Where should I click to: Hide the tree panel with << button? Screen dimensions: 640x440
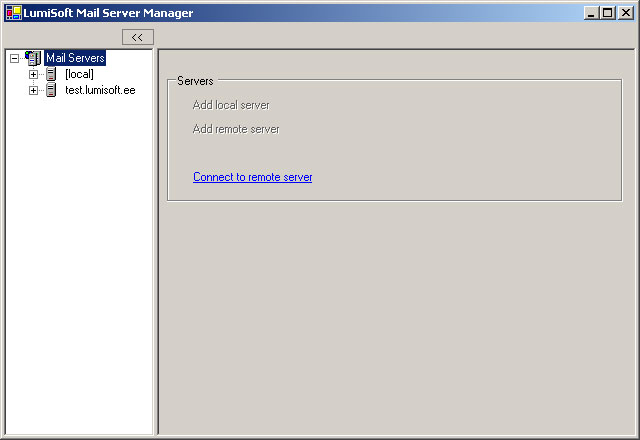[x=137, y=37]
